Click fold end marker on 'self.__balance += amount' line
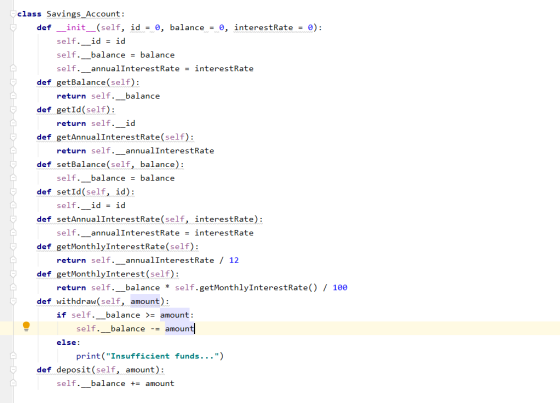The height and width of the screenshot is (403, 560). pos(13,383)
